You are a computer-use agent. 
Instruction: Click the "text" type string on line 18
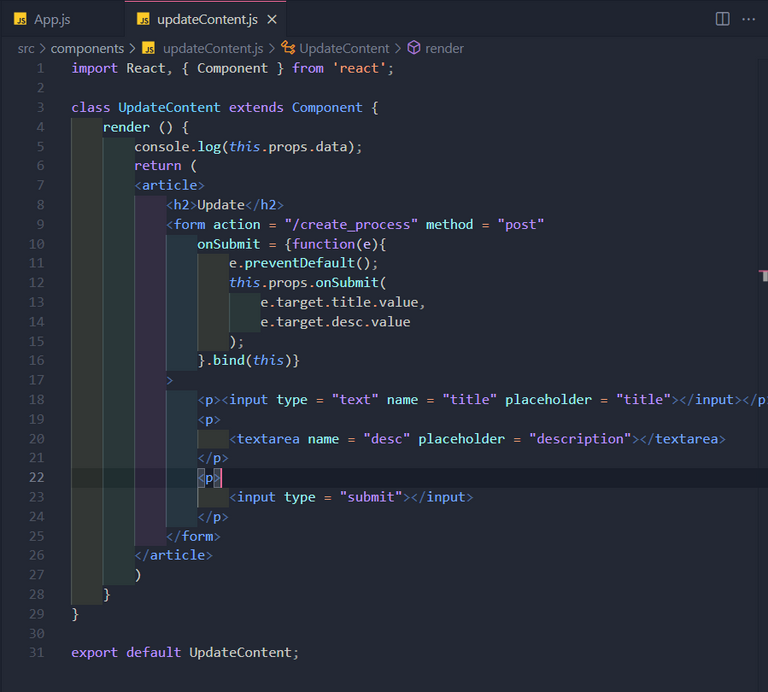[355, 400]
